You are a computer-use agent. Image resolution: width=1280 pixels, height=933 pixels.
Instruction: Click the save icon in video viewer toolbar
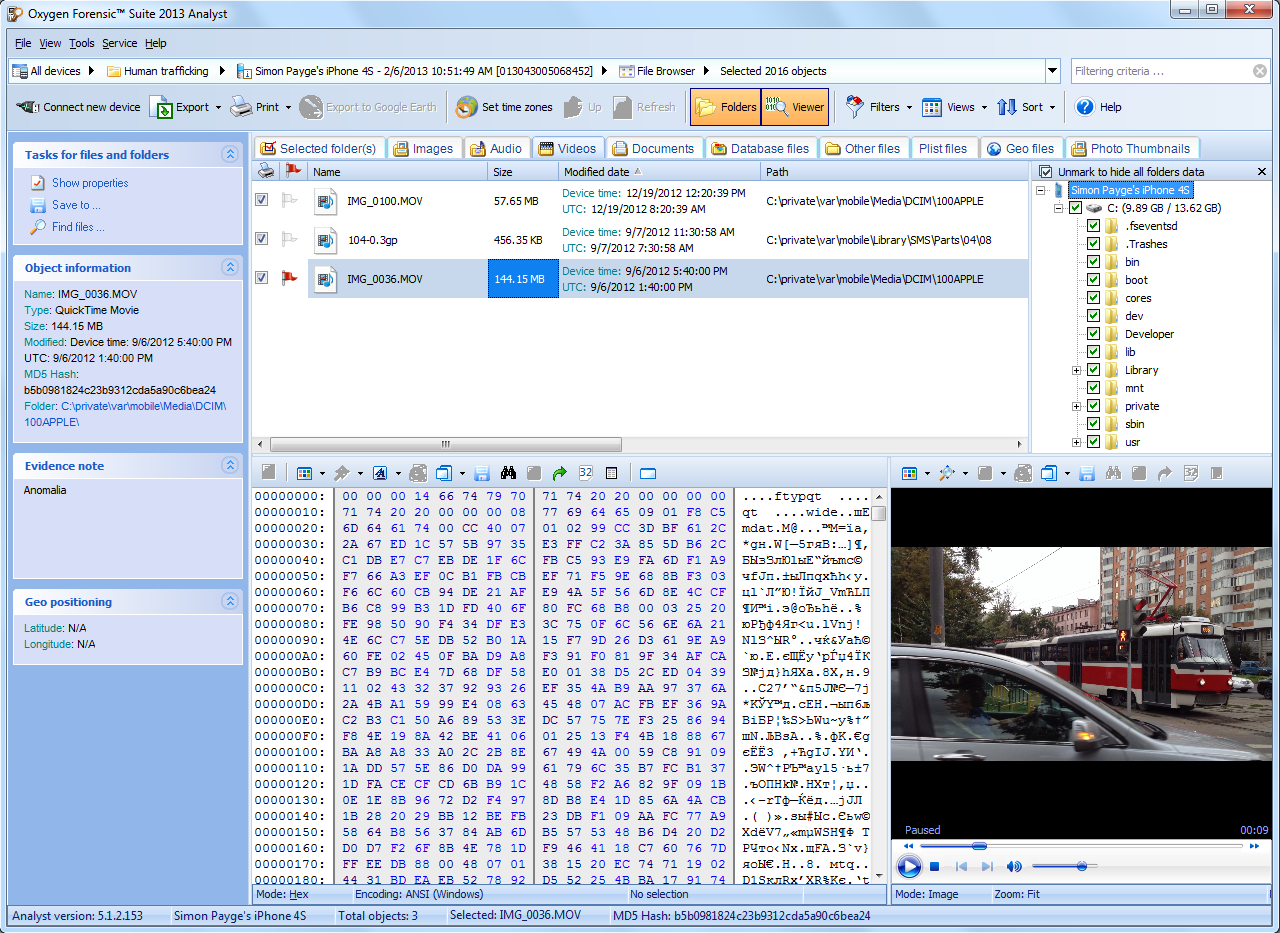click(x=1087, y=473)
